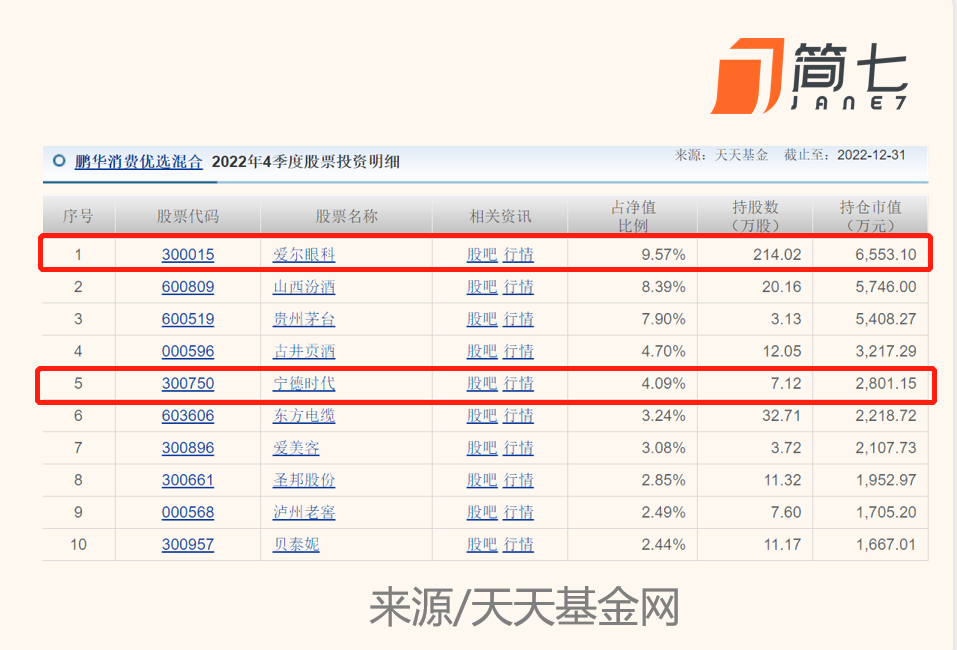957x650 pixels.
Task: Open 行情 for 爱美客 row
Action: click(x=518, y=448)
